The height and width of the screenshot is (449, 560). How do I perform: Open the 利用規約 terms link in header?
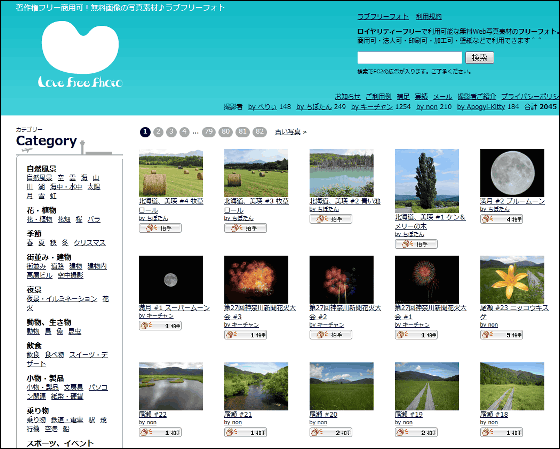coord(429,16)
